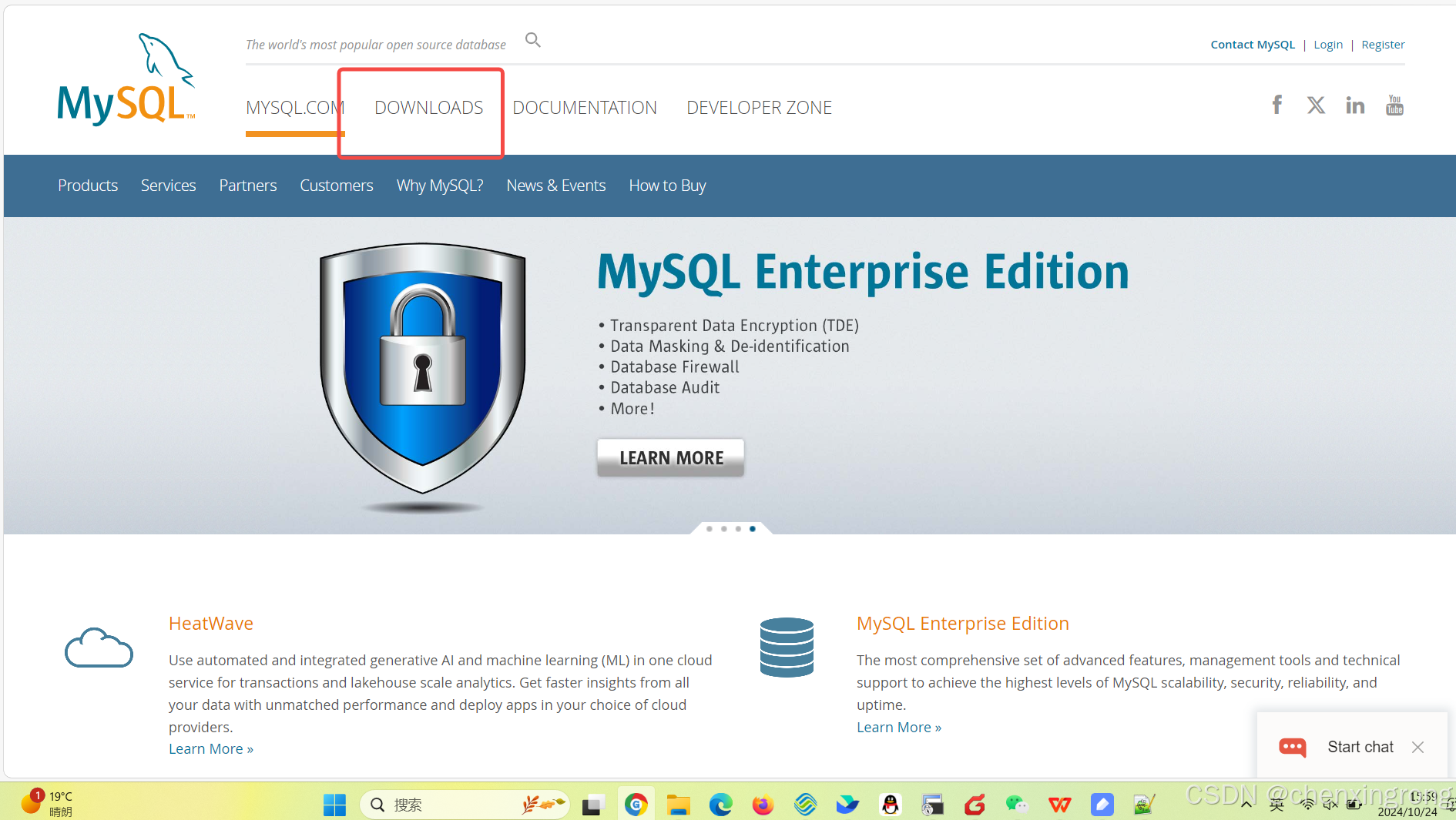The height and width of the screenshot is (820, 1456).
Task: Open the DOWNLOADS tab
Action: pos(429,108)
